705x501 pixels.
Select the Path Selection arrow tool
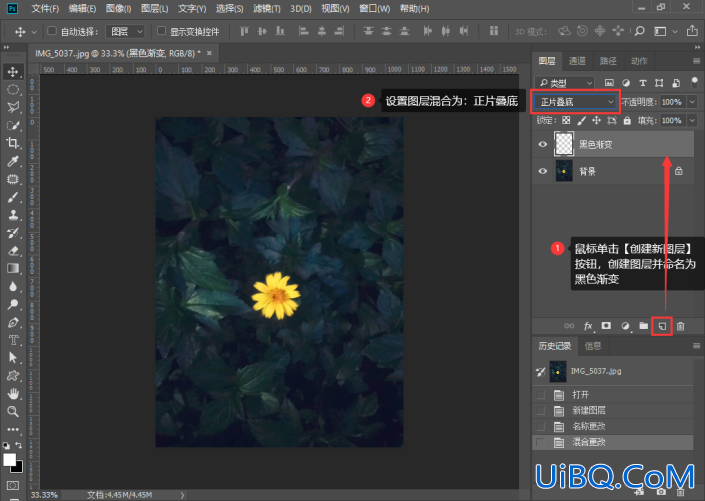click(x=13, y=358)
